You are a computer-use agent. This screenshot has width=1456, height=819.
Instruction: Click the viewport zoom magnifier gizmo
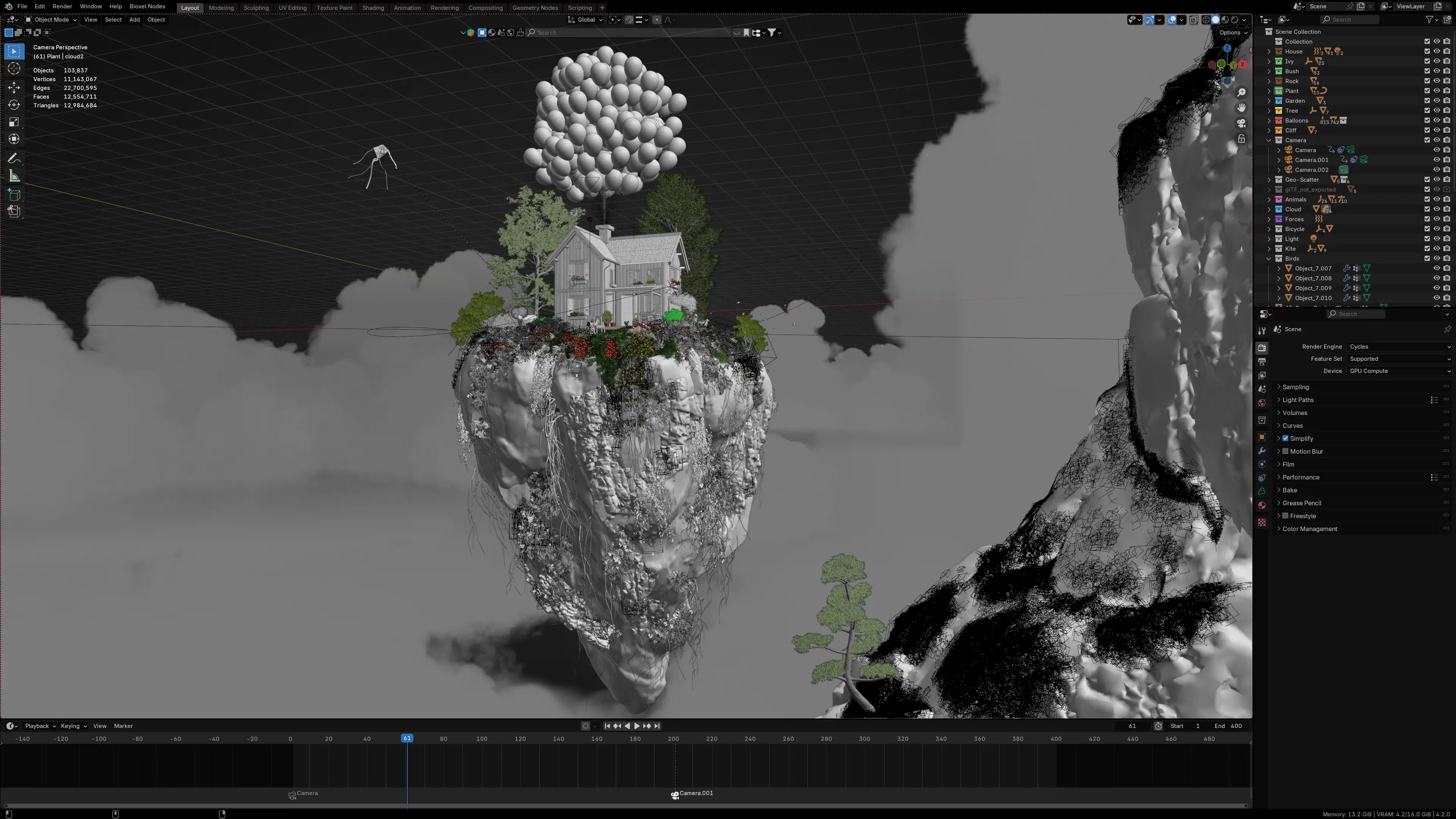[1241, 92]
